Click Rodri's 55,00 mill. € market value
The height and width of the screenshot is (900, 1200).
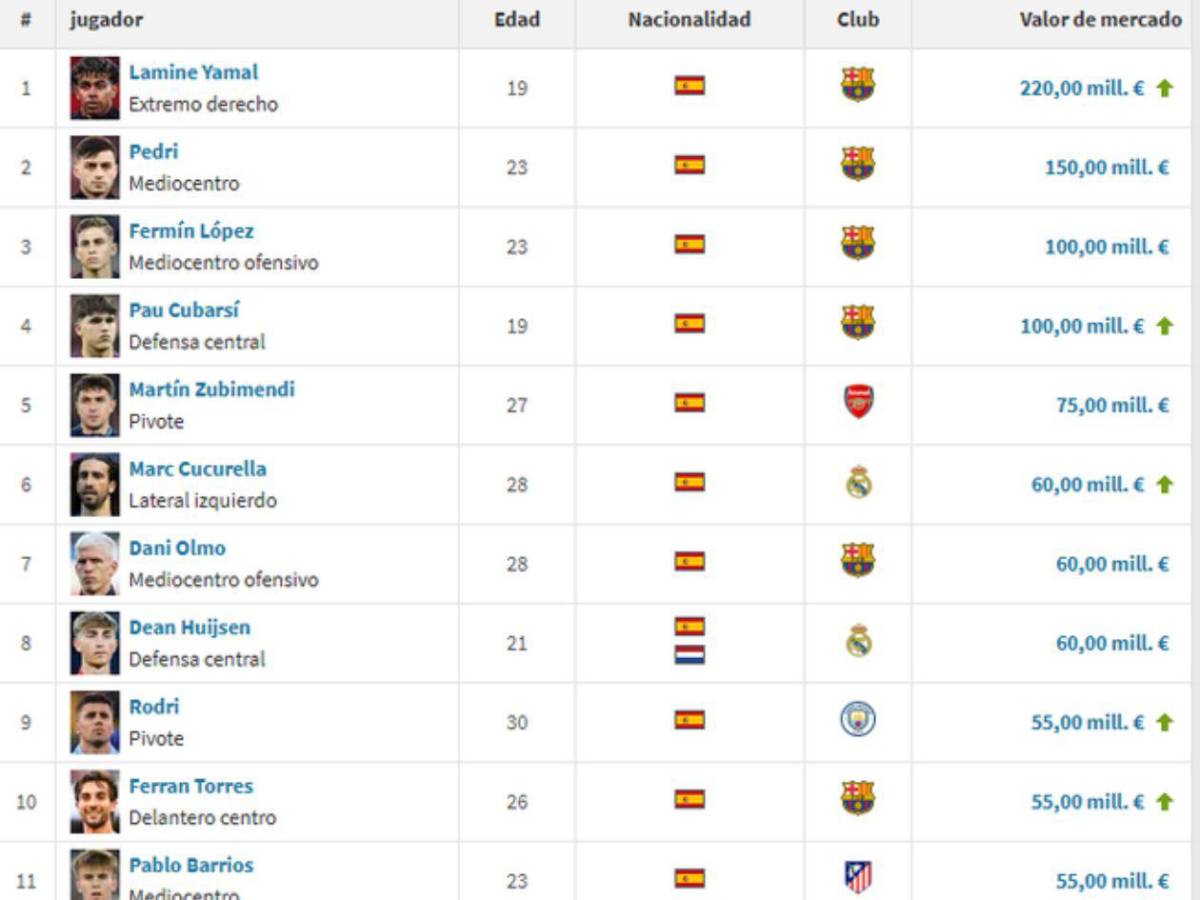click(1088, 722)
